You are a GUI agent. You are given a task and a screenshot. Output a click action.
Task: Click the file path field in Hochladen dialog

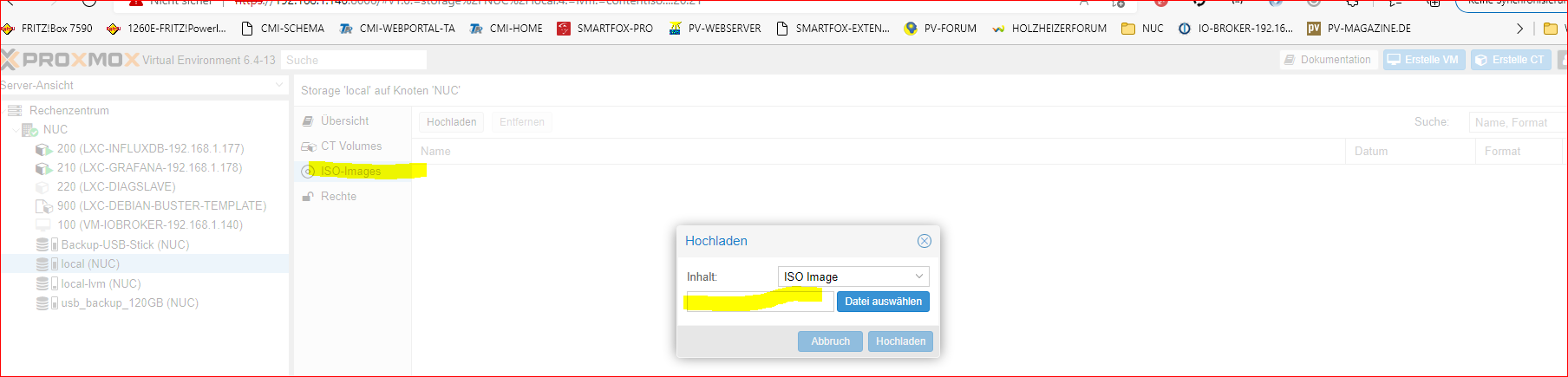tap(759, 301)
